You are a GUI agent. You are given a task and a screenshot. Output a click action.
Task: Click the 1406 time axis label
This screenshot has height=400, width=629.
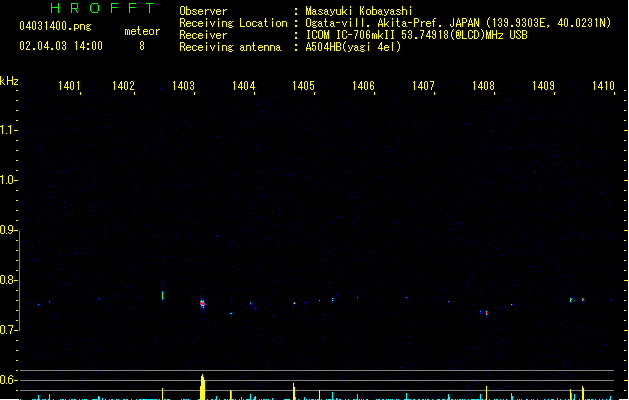click(363, 86)
